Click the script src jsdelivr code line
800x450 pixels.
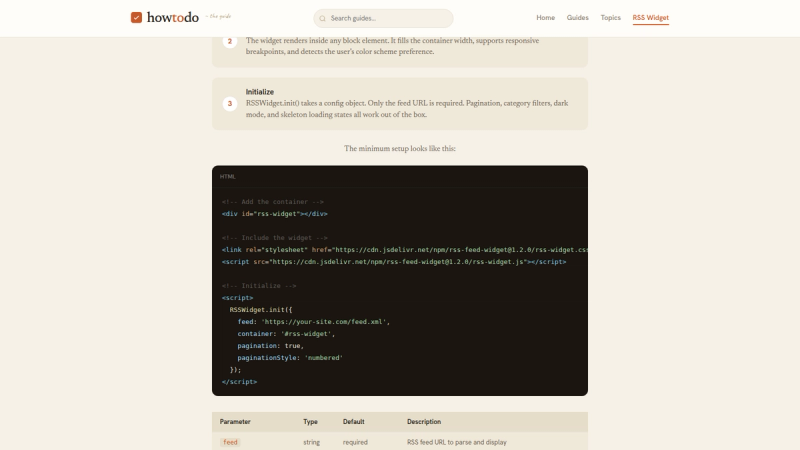394,262
